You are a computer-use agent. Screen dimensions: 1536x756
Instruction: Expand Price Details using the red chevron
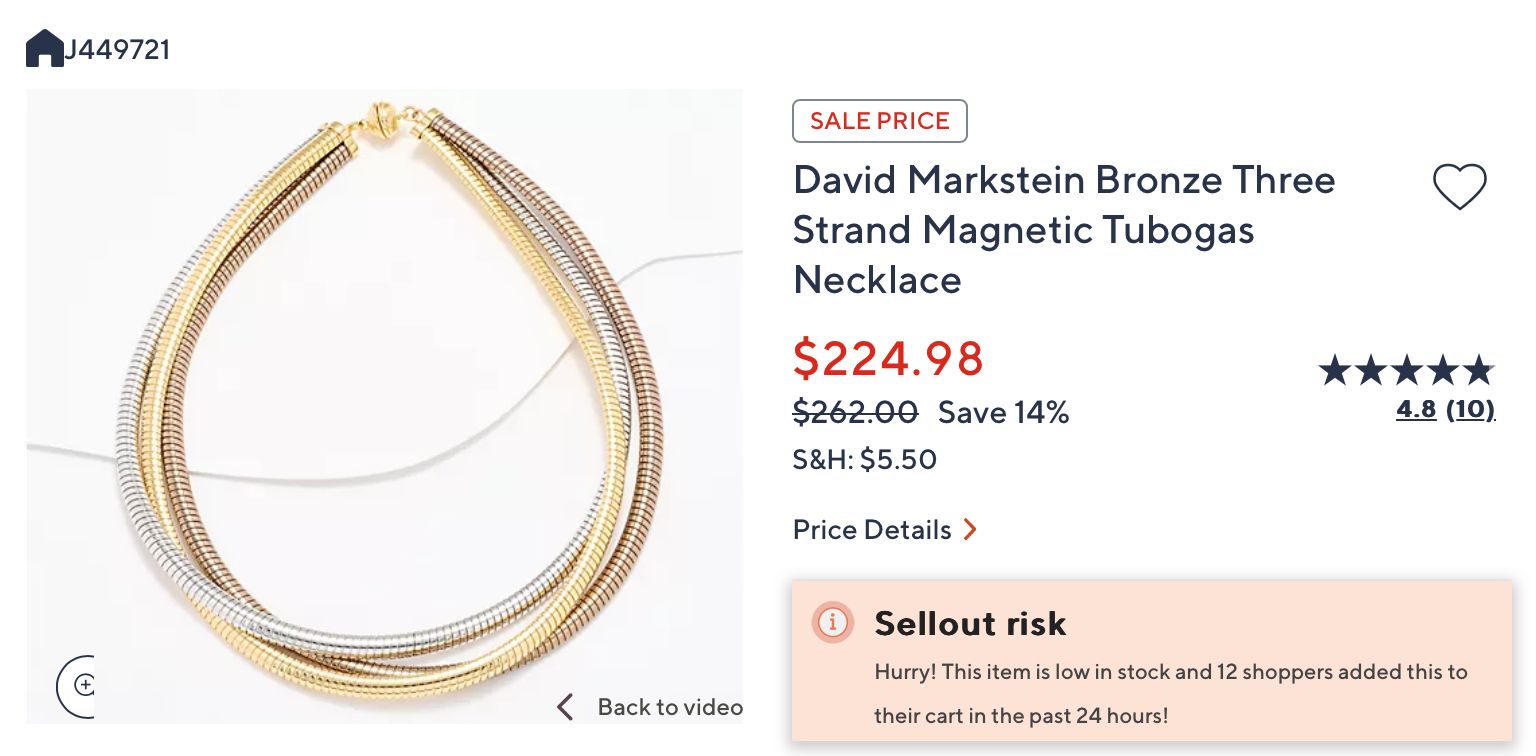coord(969,530)
